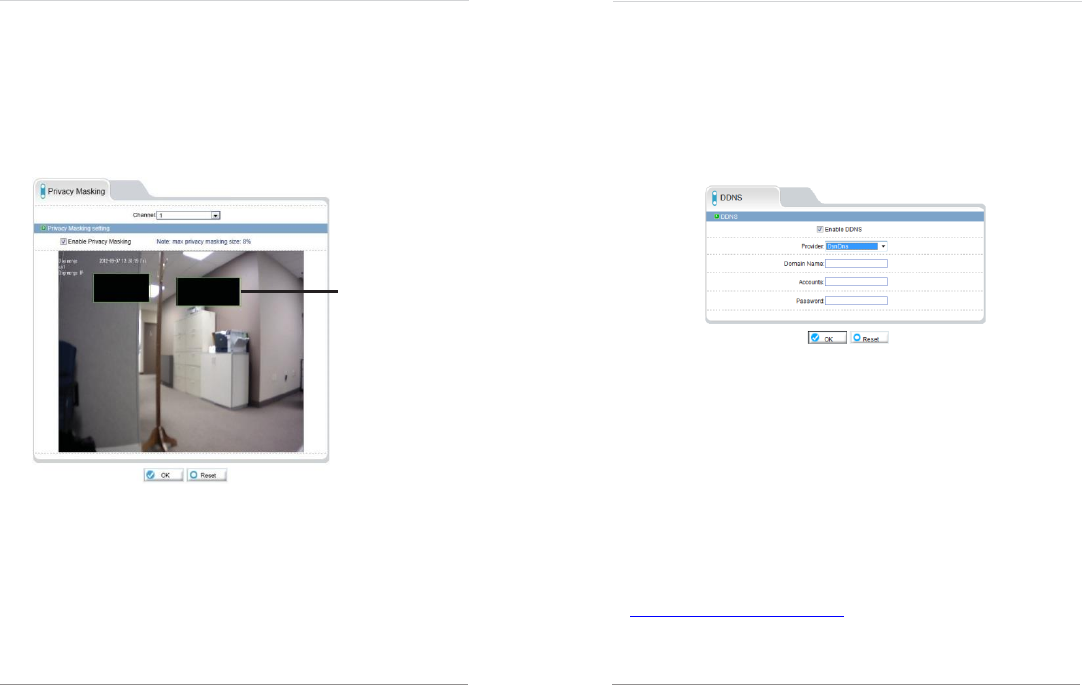Click the green icon beside DDNS section header
This screenshot has width=1082, height=685.
716,217
